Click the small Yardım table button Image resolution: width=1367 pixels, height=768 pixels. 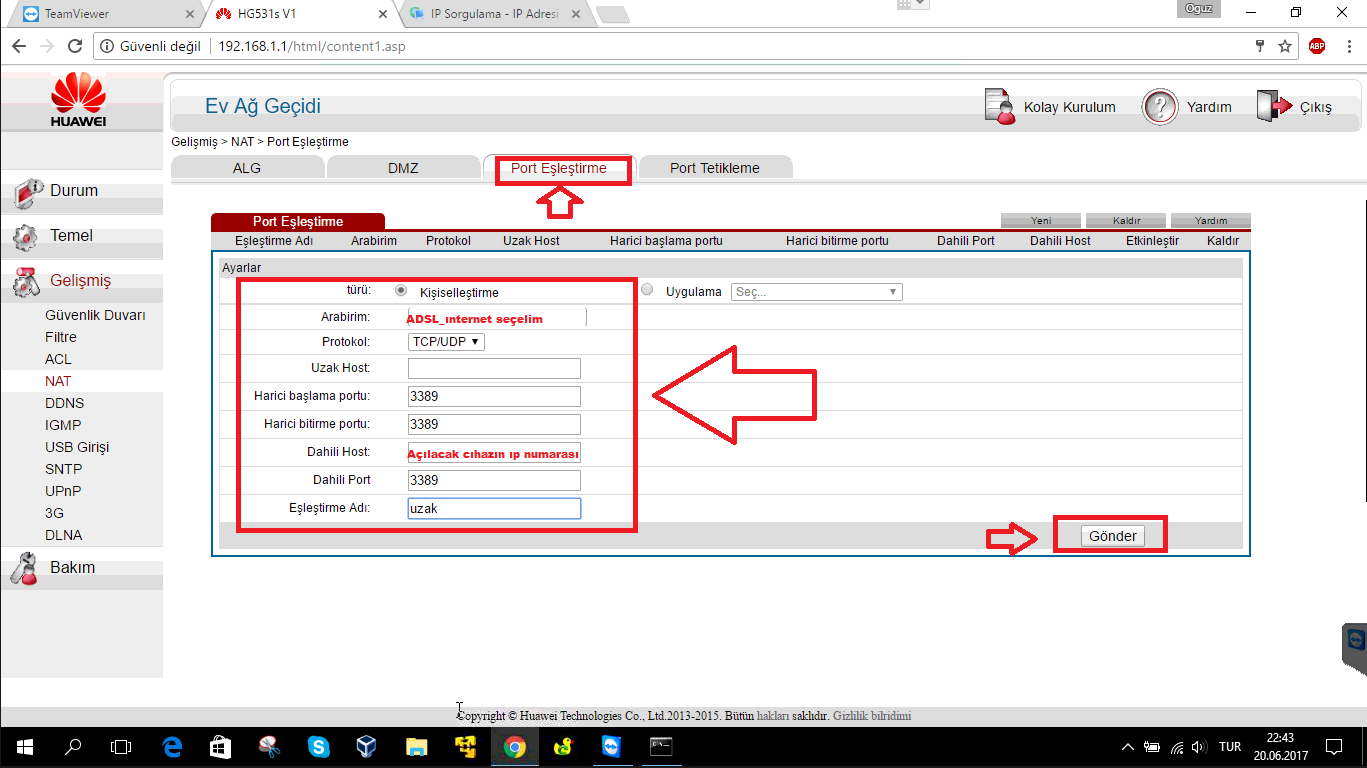1211,220
